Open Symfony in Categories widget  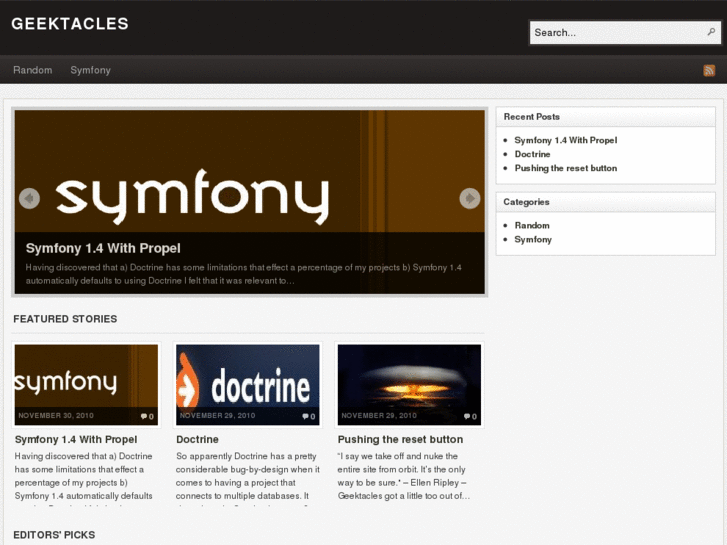(533, 239)
